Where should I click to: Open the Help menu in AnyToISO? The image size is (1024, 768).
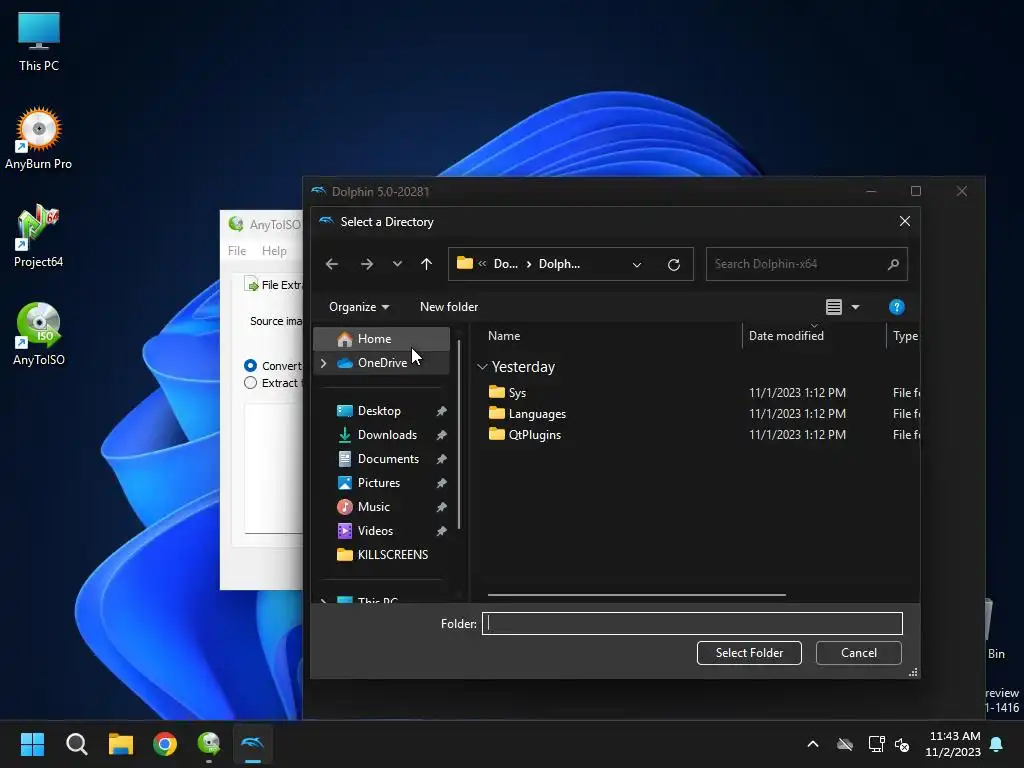click(274, 251)
